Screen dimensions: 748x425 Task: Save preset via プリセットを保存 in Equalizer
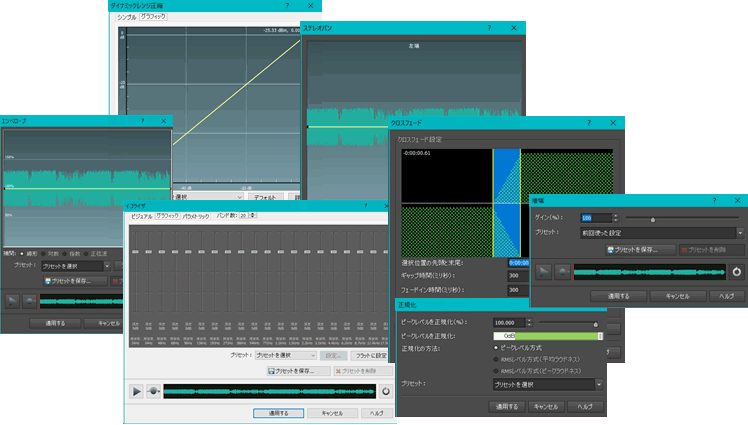pyautogui.click(x=298, y=371)
